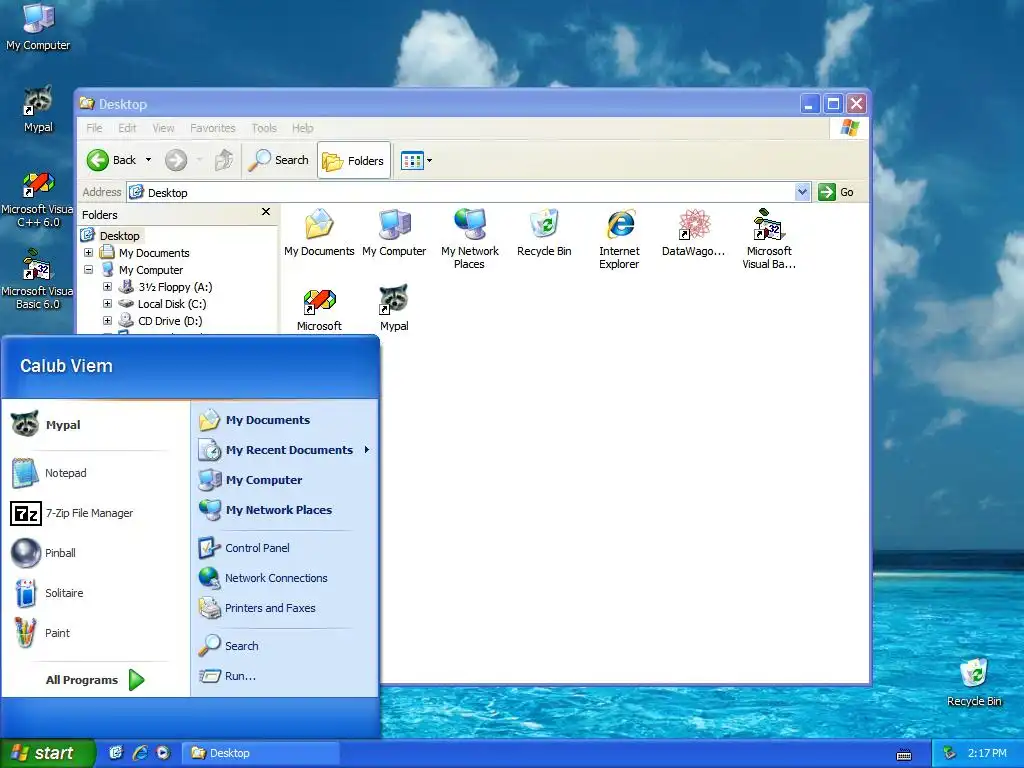Open Notepad from Start menu
Viewport: 1024px width, 768px height.
[x=91, y=473]
